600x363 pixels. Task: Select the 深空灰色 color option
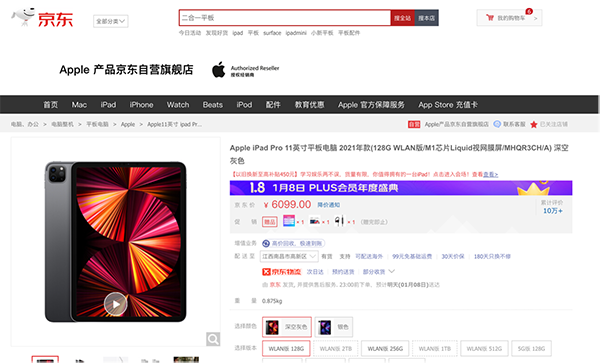pyautogui.click(x=287, y=327)
